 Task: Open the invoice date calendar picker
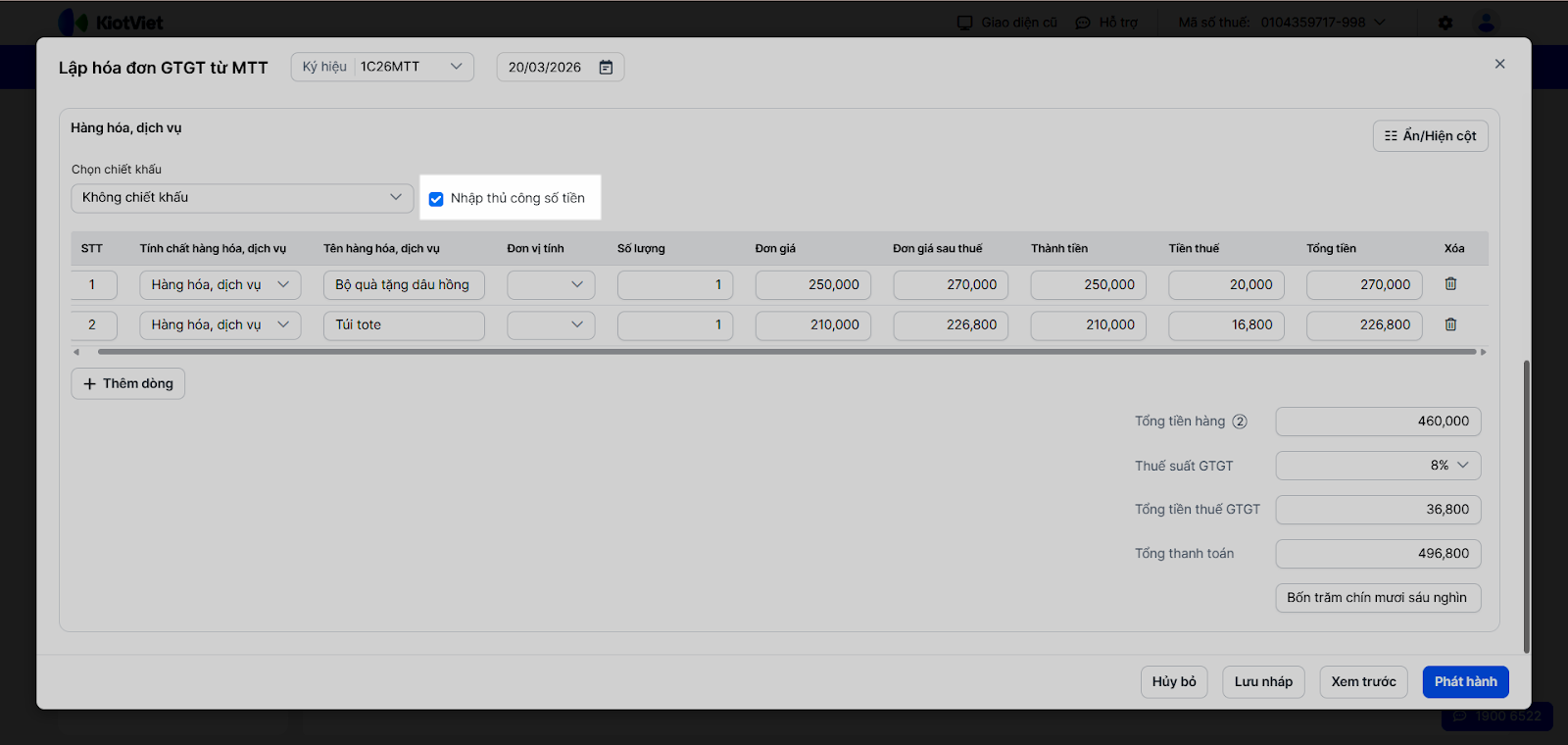606,68
